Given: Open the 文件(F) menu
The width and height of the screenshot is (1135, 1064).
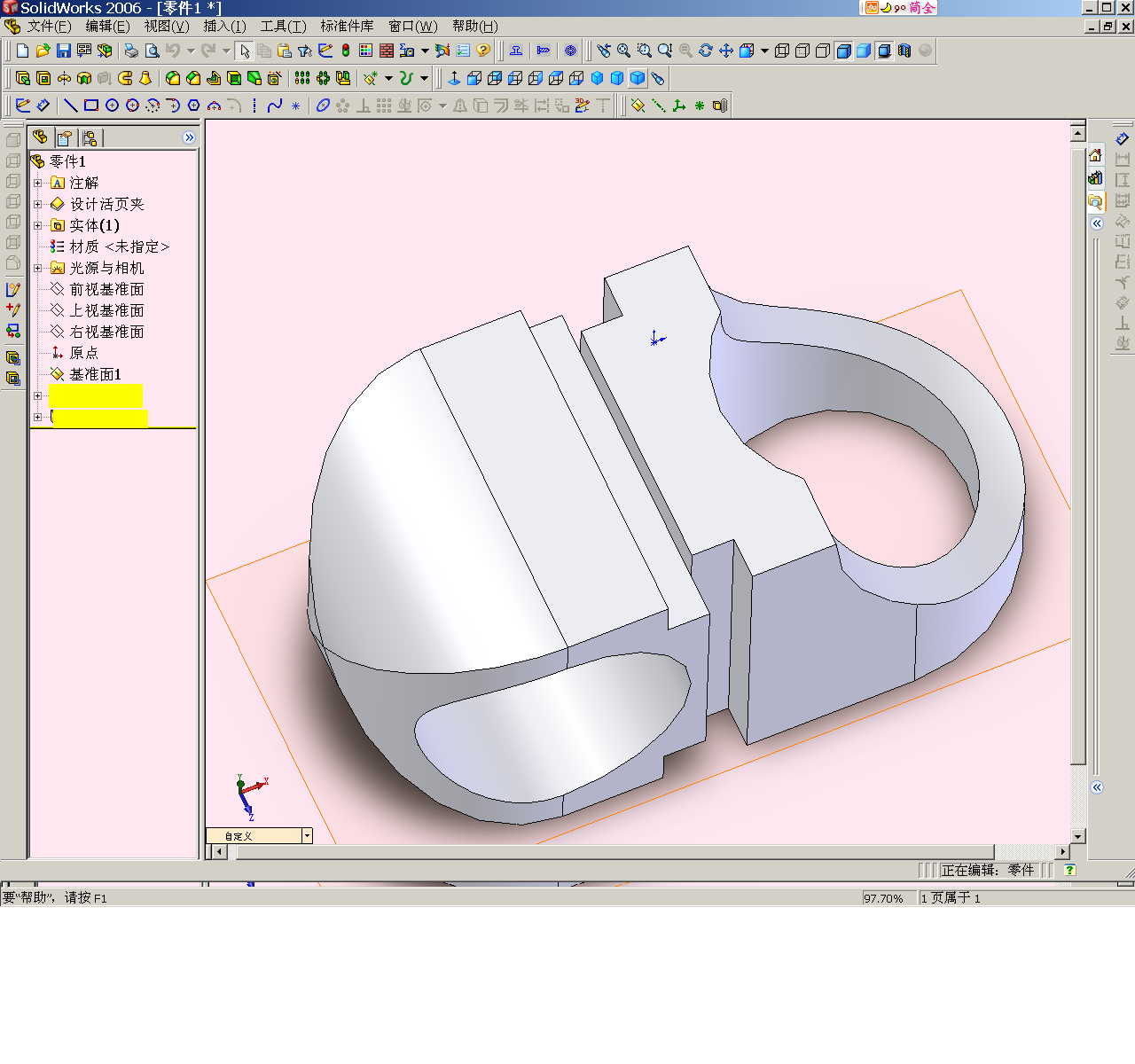Looking at the screenshot, I should pos(49,27).
